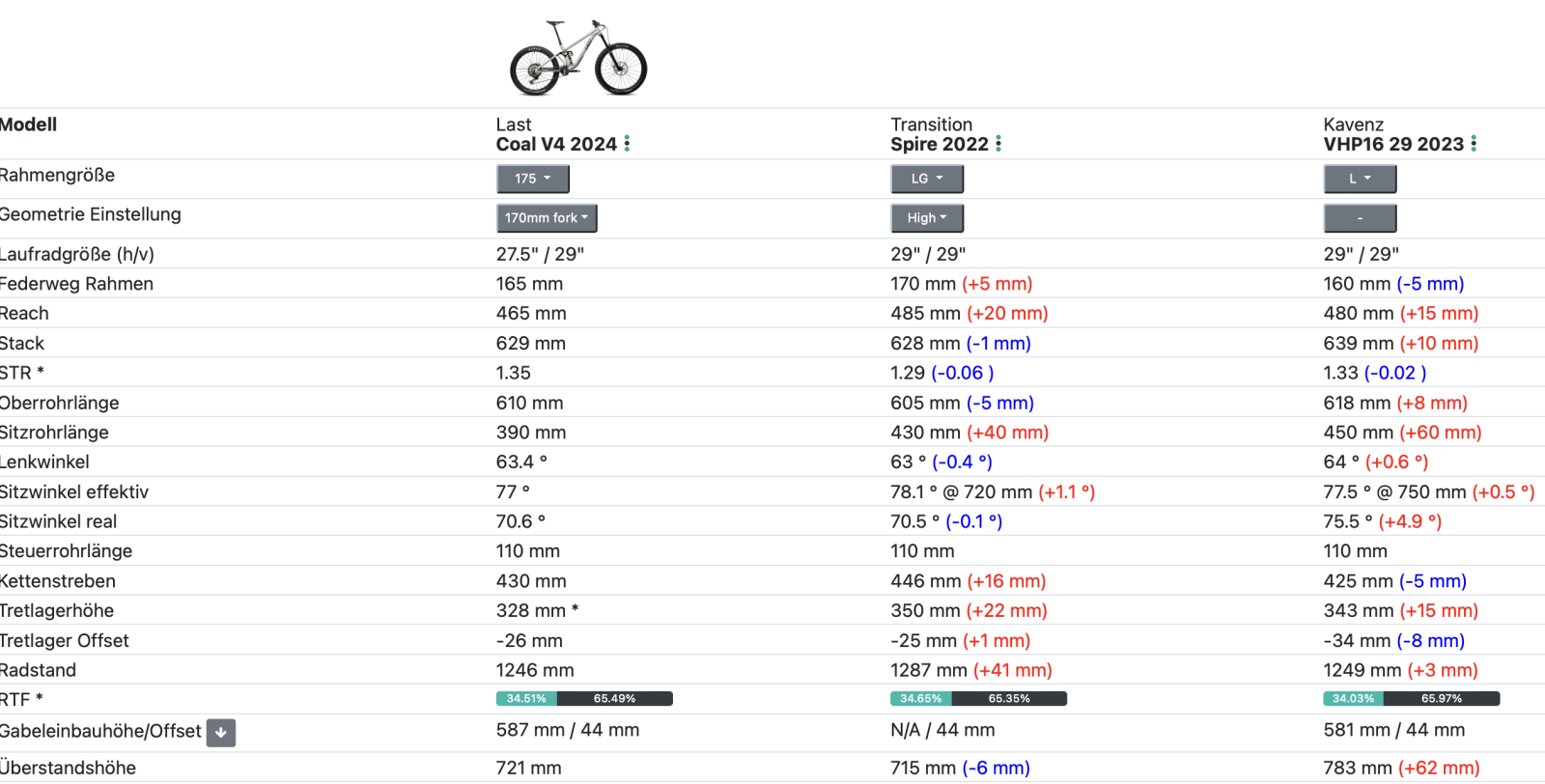Click the Last Coal V4 bike image
This screenshot has height=784, width=1545.
click(578, 58)
